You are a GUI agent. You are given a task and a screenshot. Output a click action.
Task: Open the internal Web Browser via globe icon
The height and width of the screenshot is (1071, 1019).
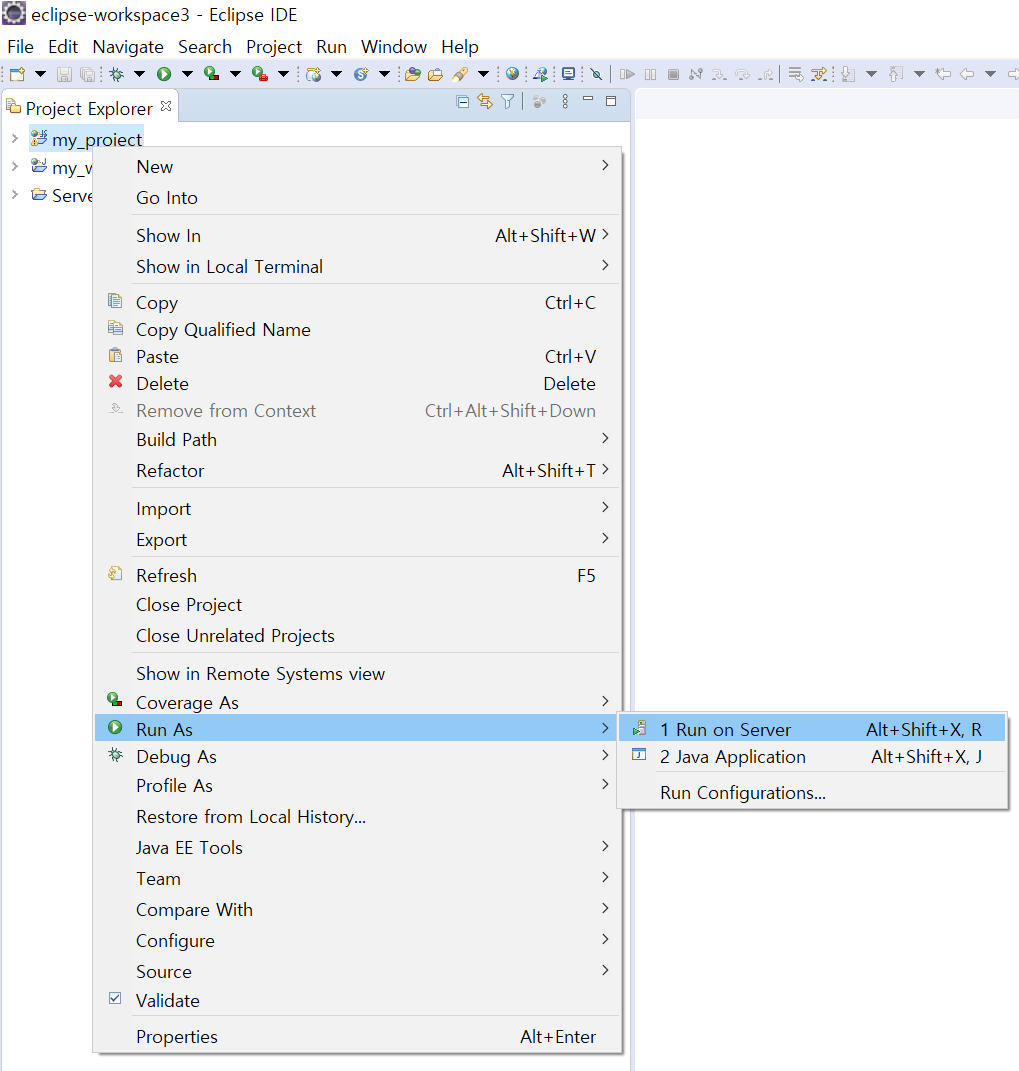pos(512,73)
